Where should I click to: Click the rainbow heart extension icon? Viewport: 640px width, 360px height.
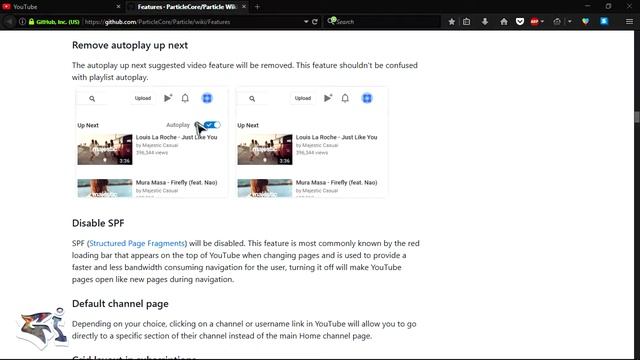(586, 22)
